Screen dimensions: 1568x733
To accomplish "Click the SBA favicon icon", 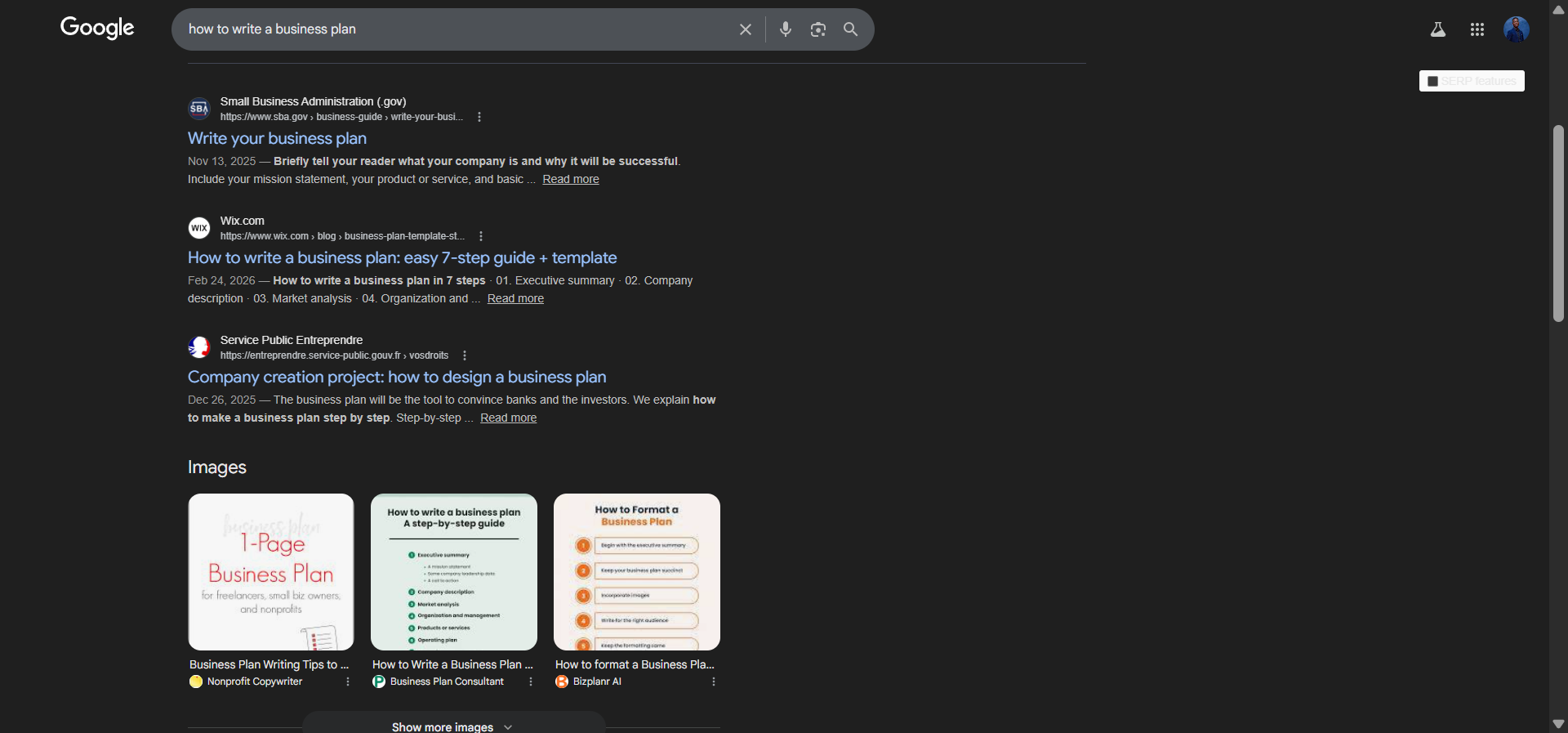I will click(x=199, y=108).
